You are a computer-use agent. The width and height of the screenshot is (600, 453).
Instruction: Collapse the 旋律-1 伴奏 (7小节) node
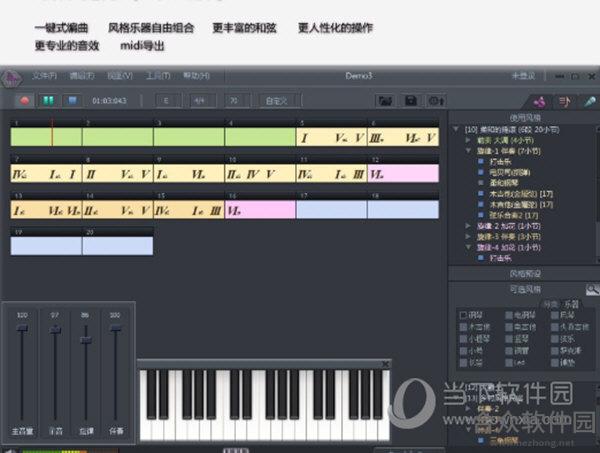click(x=468, y=151)
